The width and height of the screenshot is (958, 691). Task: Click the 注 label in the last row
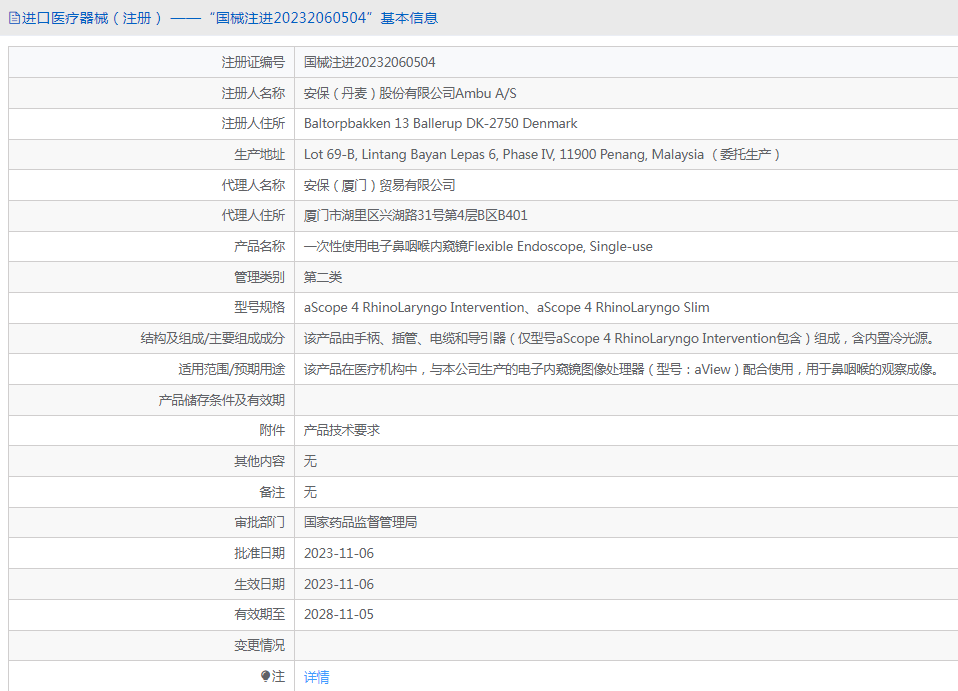(279, 676)
